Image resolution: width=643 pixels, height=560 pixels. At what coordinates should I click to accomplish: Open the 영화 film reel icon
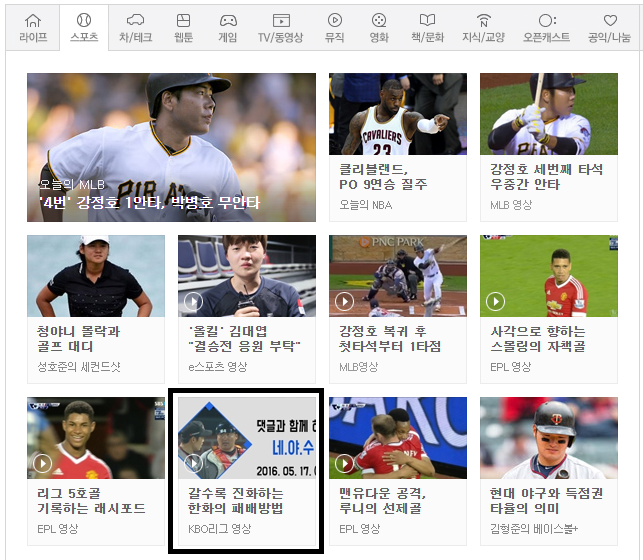(x=379, y=20)
